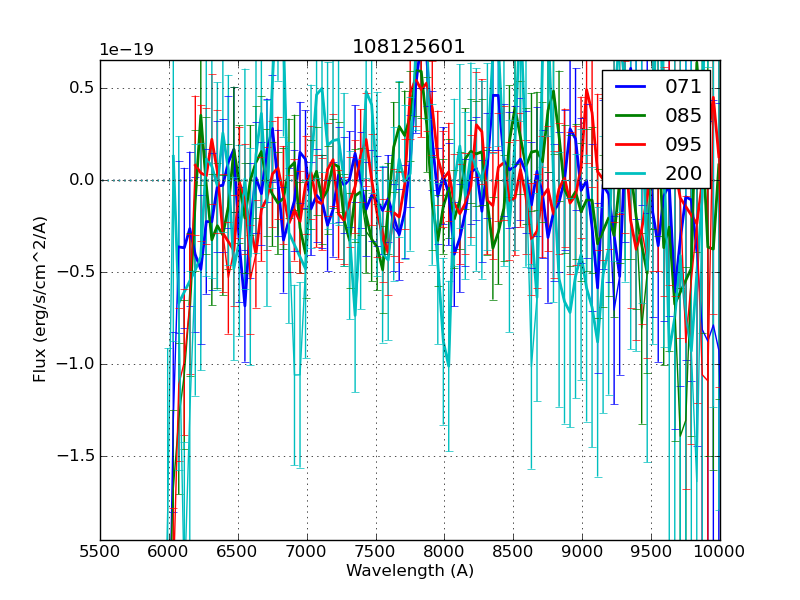Image resolution: width=800 pixels, height=600 pixels.
Task: Click the 0.0 y-axis tick label
Action: (82, 180)
